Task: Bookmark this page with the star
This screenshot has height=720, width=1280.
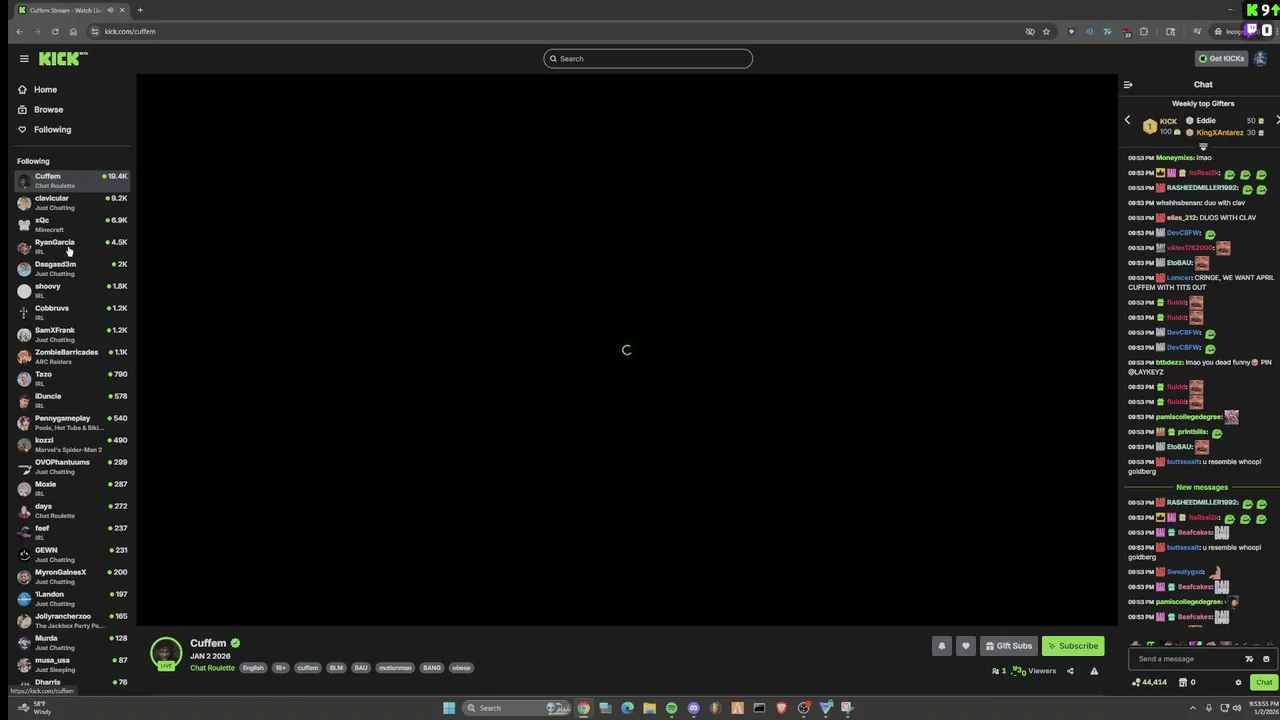Action: point(1046,32)
